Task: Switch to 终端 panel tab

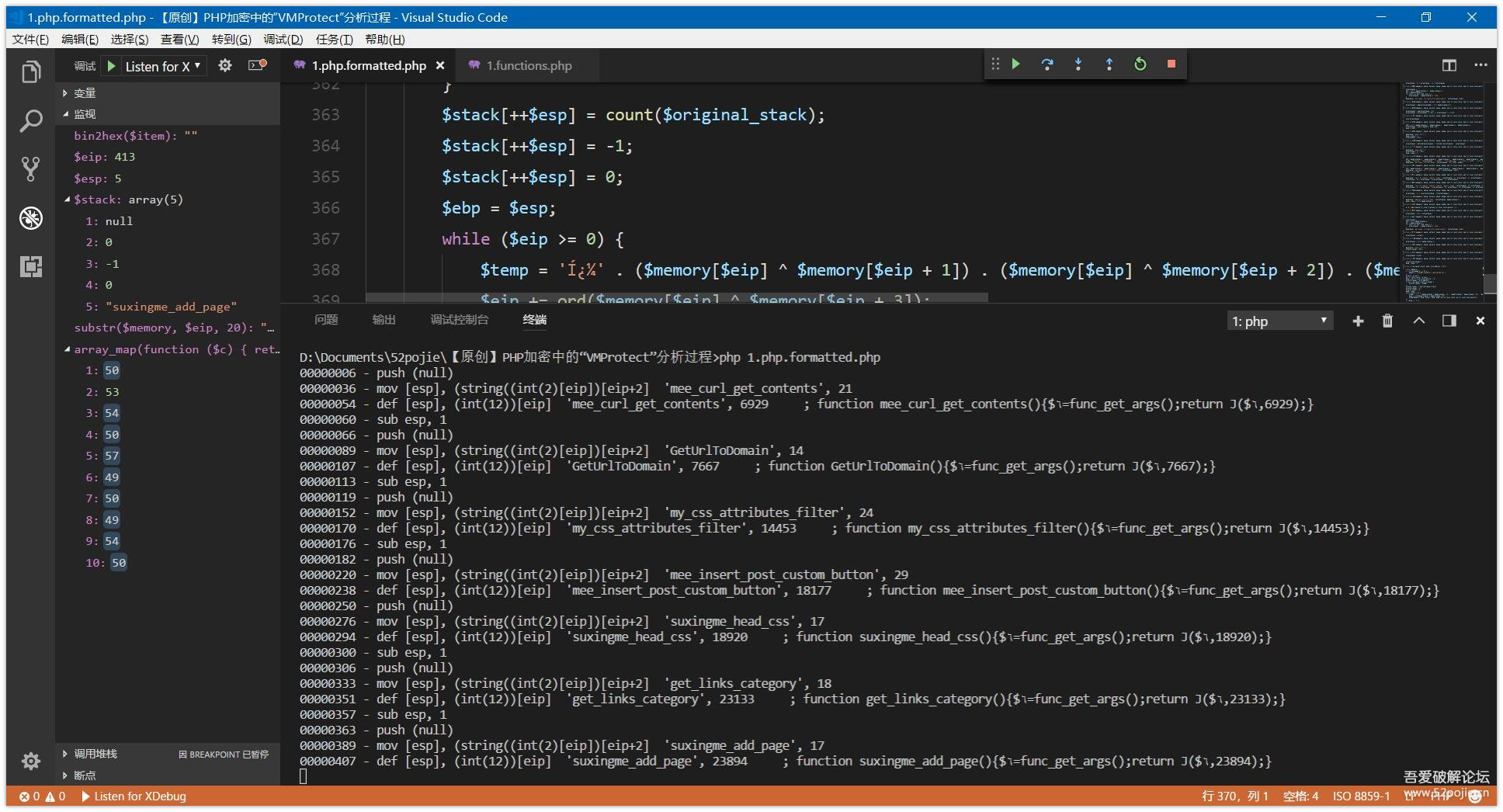Action: (534, 320)
